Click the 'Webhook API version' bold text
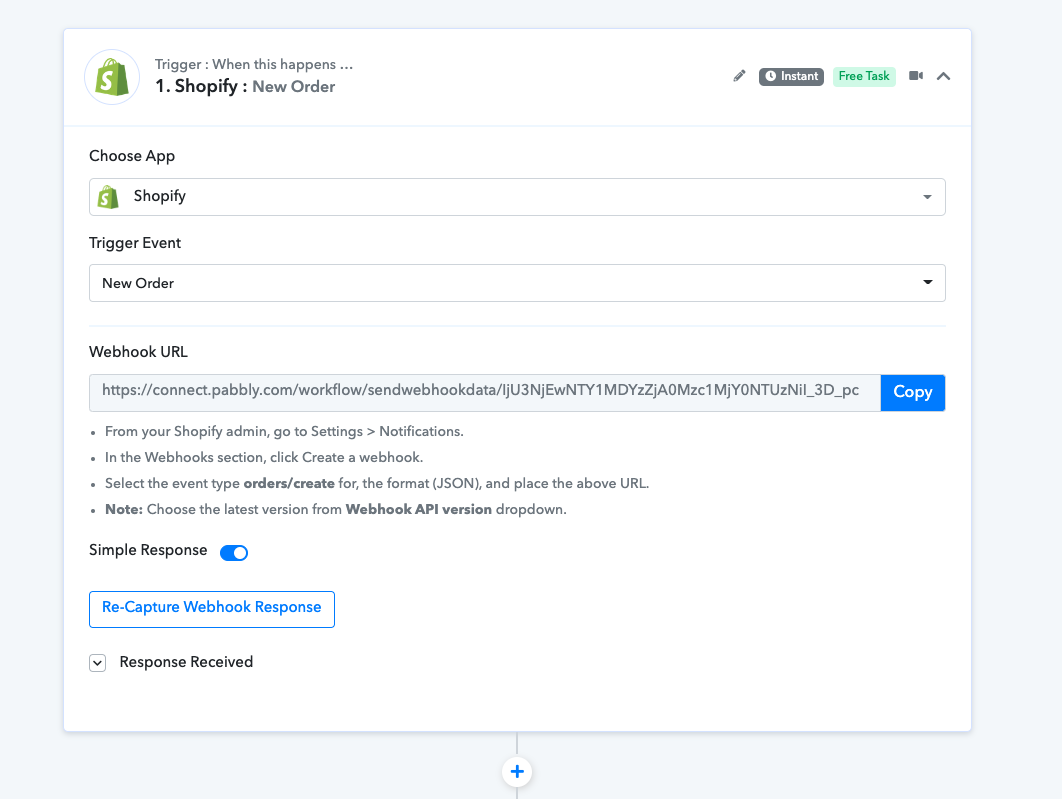Viewport: 1062px width, 799px height. coord(419,509)
